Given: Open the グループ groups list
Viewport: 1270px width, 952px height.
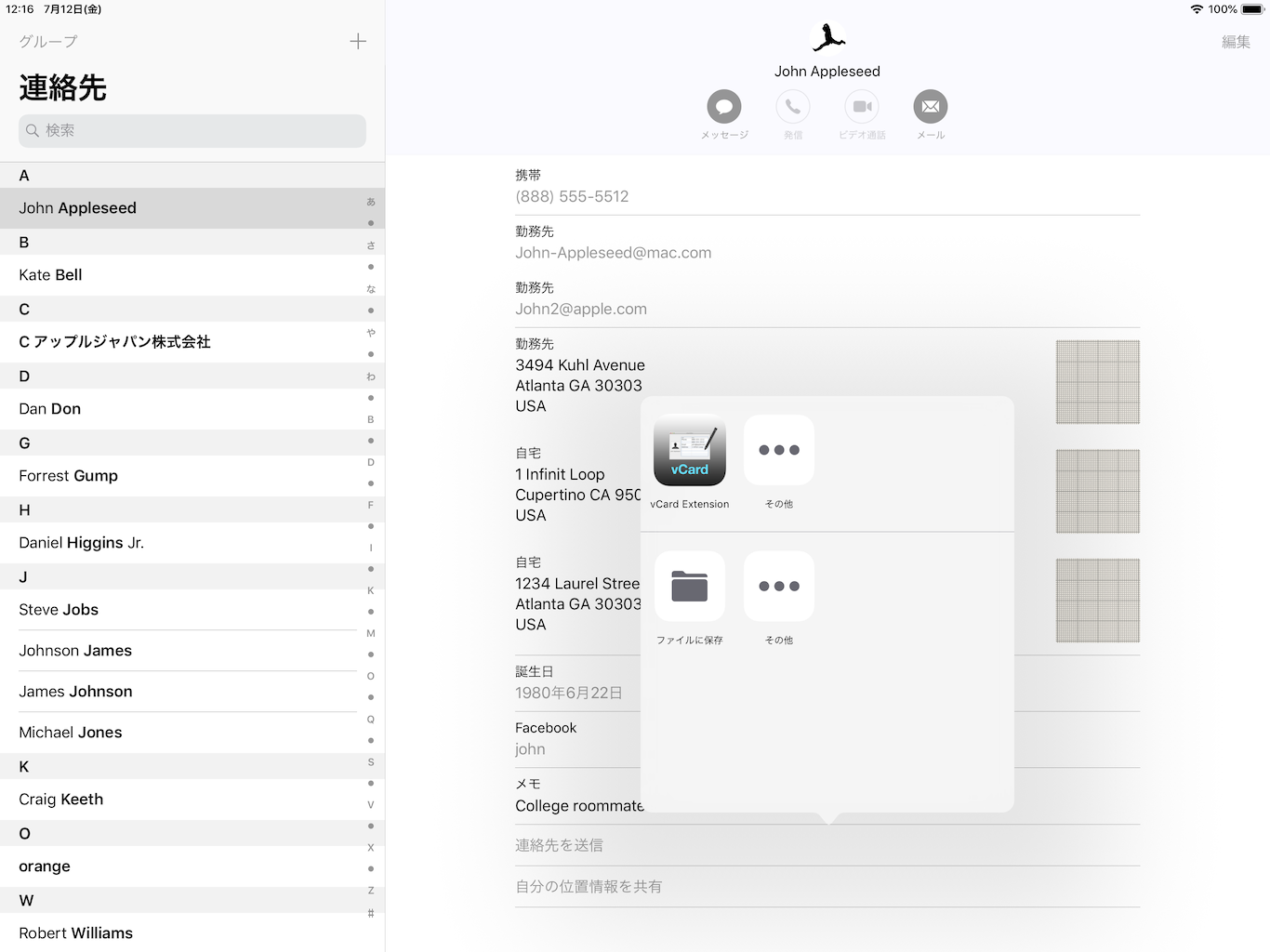Looking at the screenshot, I should click(48, 42).
